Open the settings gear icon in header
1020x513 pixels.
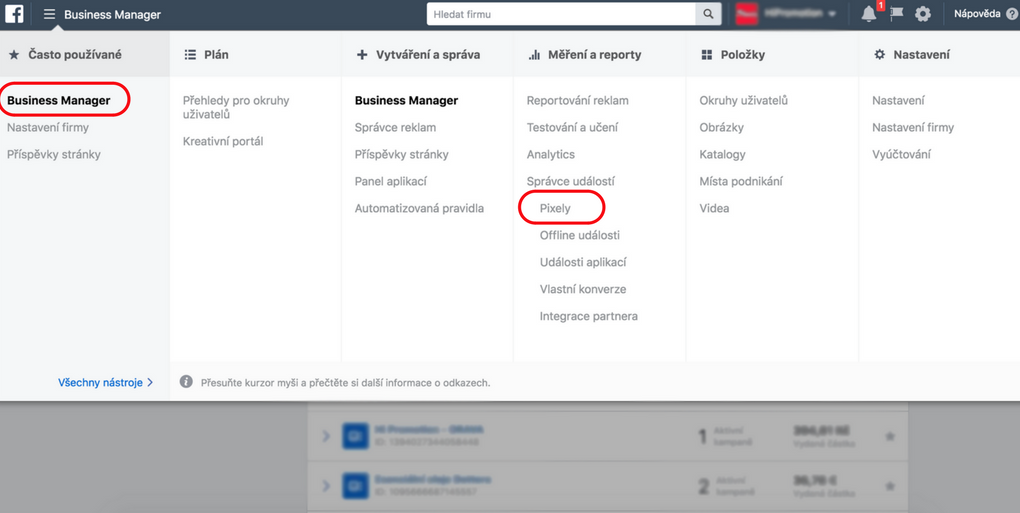coord(922,14)
